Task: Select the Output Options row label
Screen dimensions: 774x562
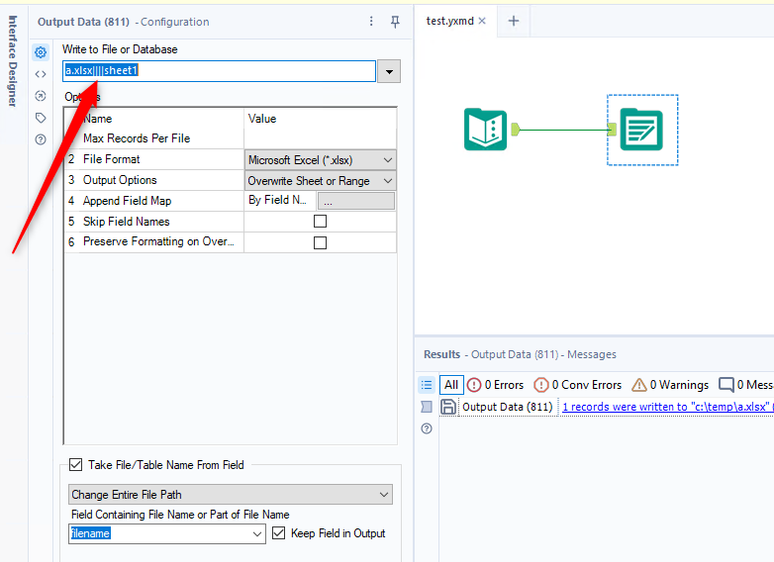Action: 119,180
